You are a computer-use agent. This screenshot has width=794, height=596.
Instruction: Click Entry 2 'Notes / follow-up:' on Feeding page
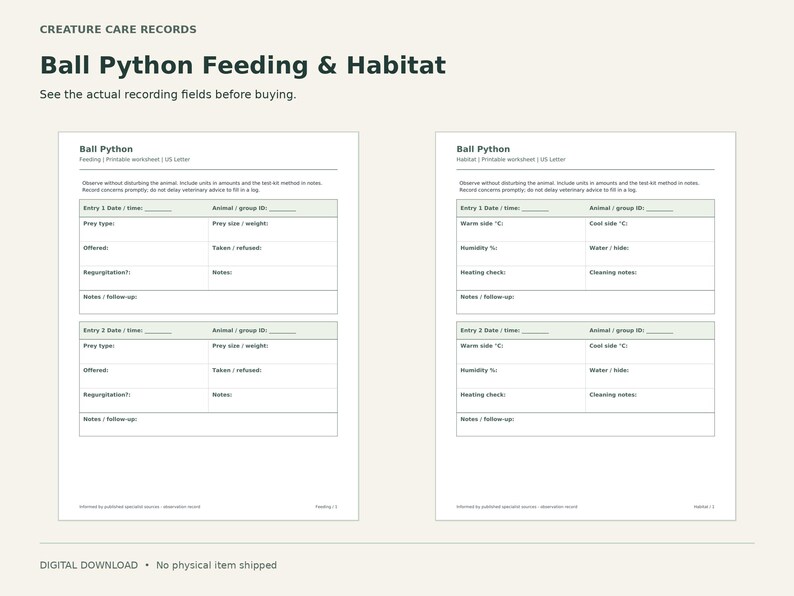[x=209, y=424]
